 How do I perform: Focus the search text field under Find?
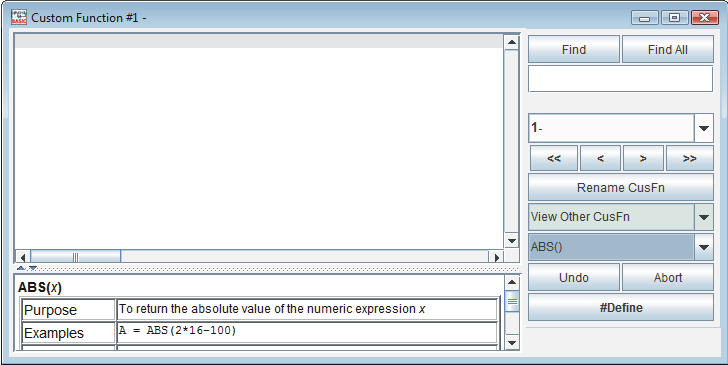(x=620, y=78)
